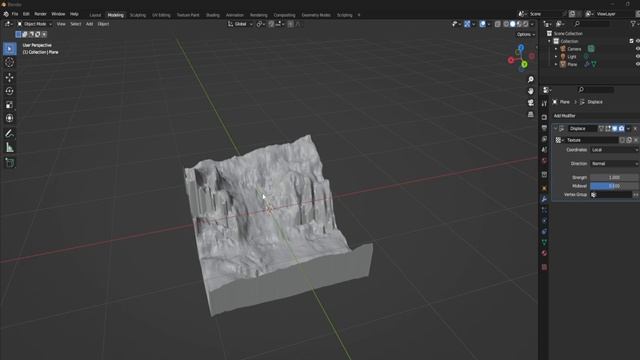Viewport: 640px width, 360px height.
Task: Activate the Transform tool
Action: 9,118
